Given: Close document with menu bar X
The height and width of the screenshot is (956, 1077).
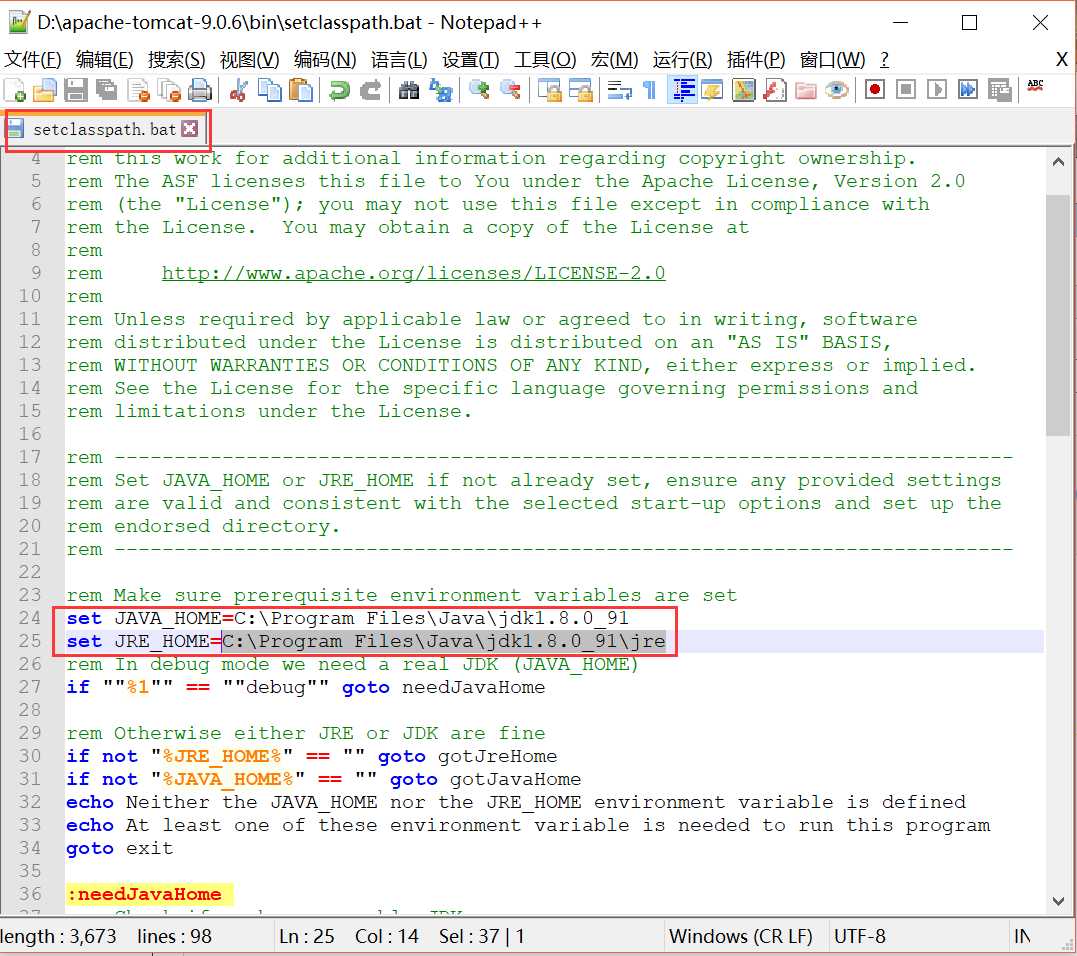Looking at the screenshot, I should click(1062, 60).
